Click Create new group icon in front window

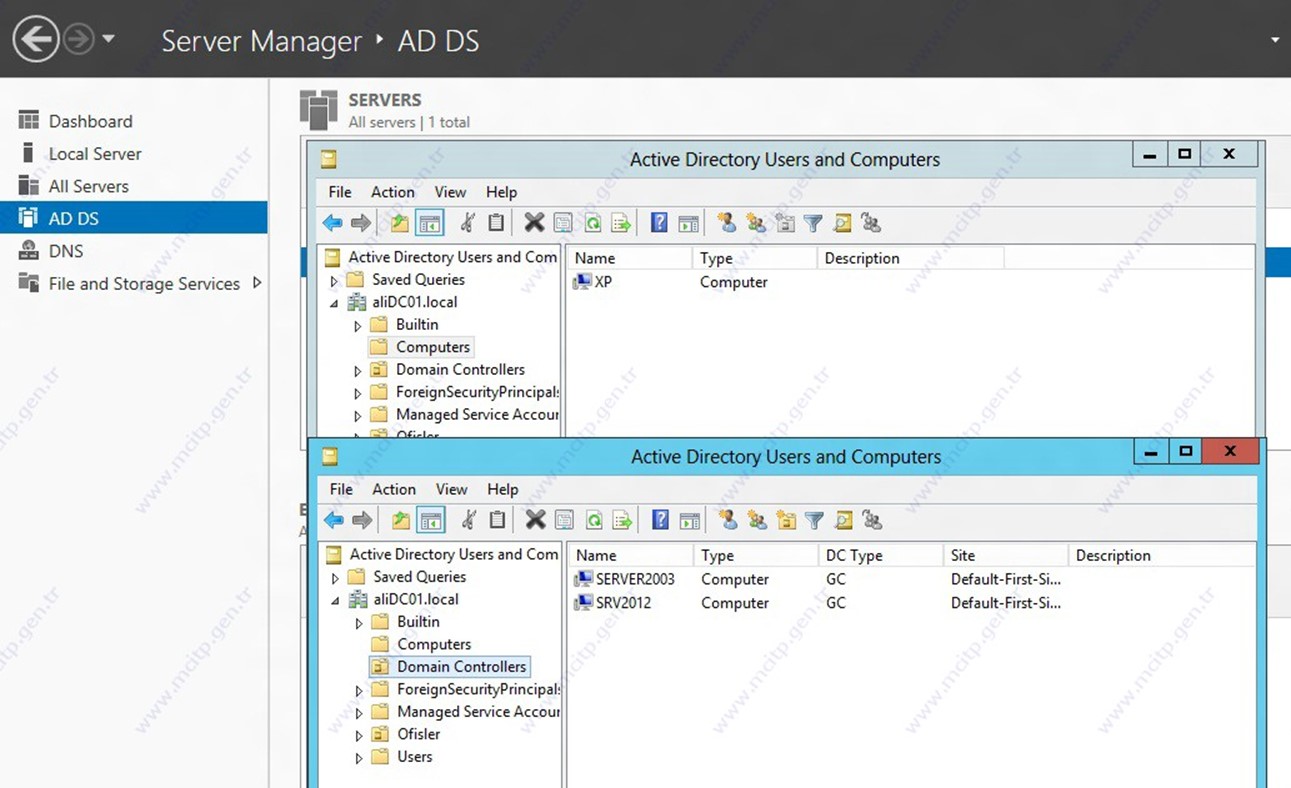tap(757, 520)
